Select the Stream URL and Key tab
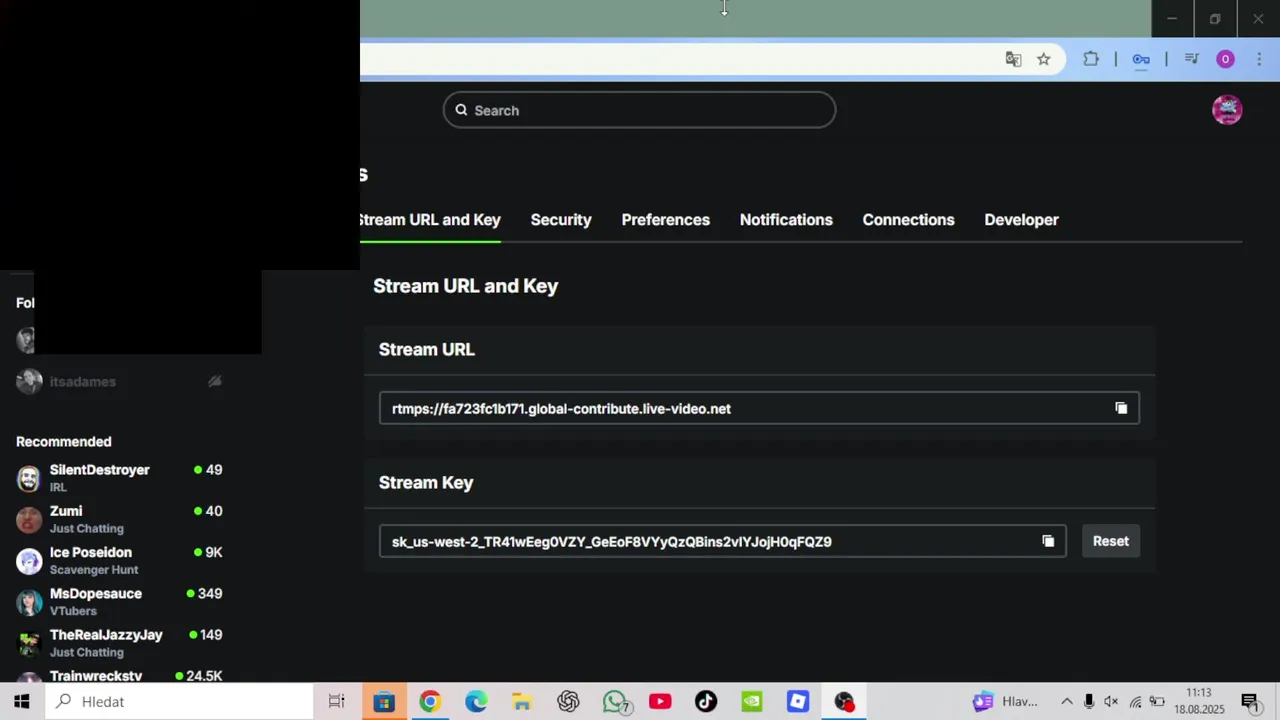The height and width of the screenshot is (720, 1280). coord(430,220)
